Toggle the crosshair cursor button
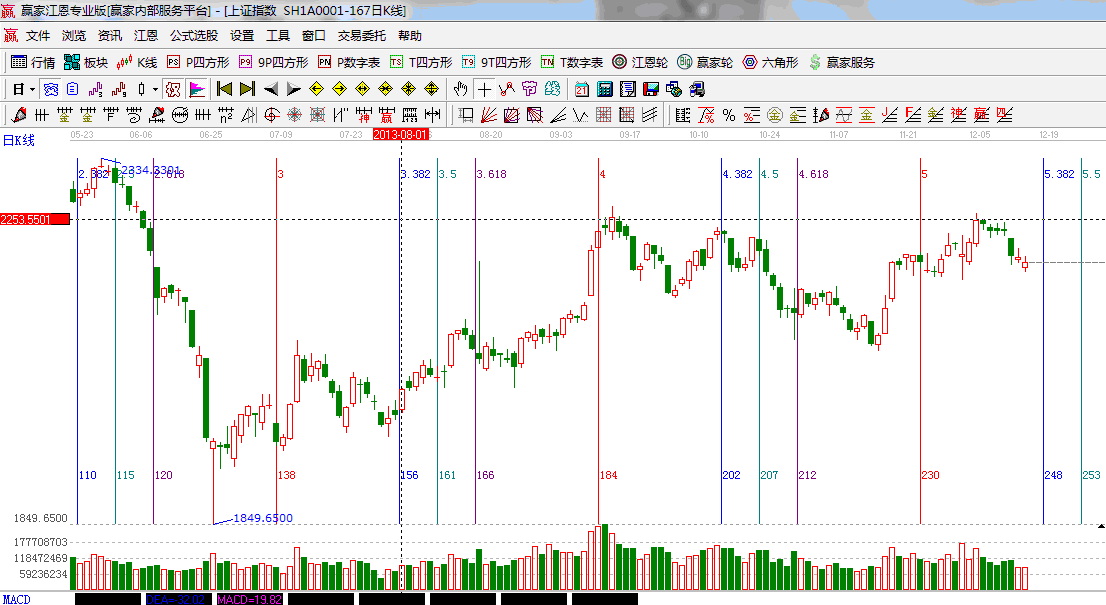Screen dimensions: 1106x605 click(484, 89)
